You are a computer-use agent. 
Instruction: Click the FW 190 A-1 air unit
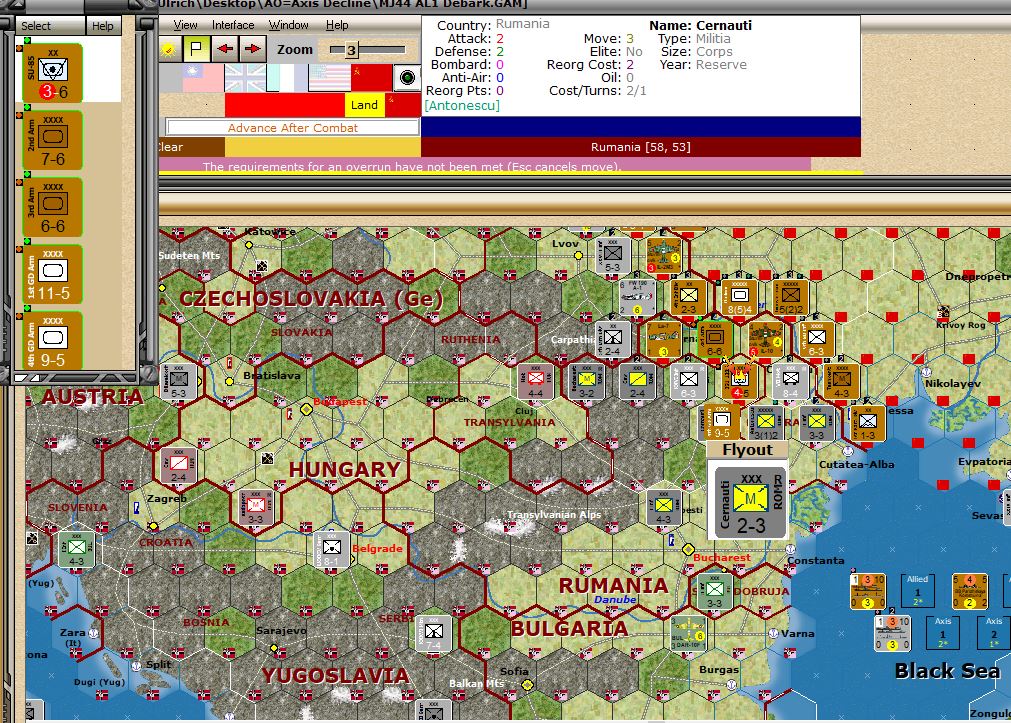coord(637,297)
